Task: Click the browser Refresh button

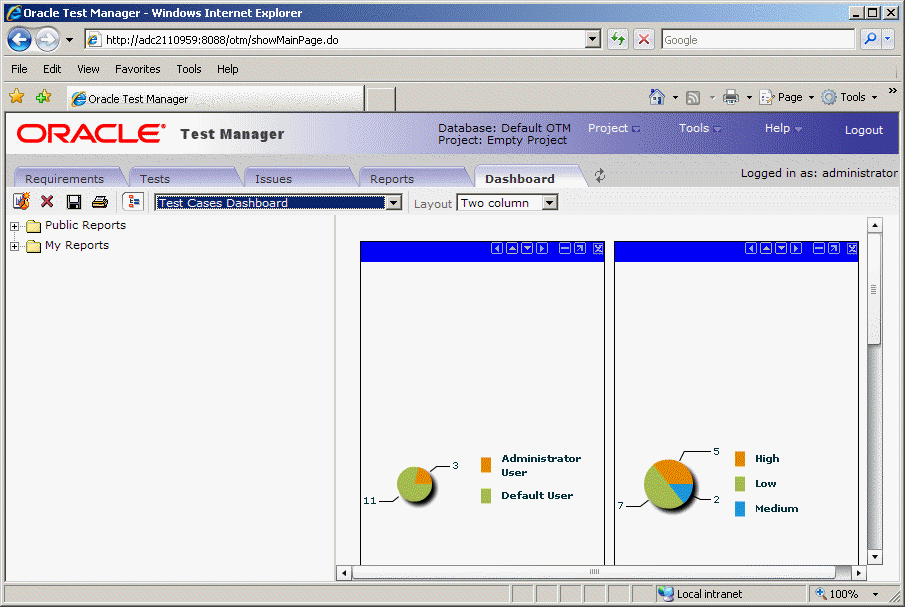Action: [618, 39]
